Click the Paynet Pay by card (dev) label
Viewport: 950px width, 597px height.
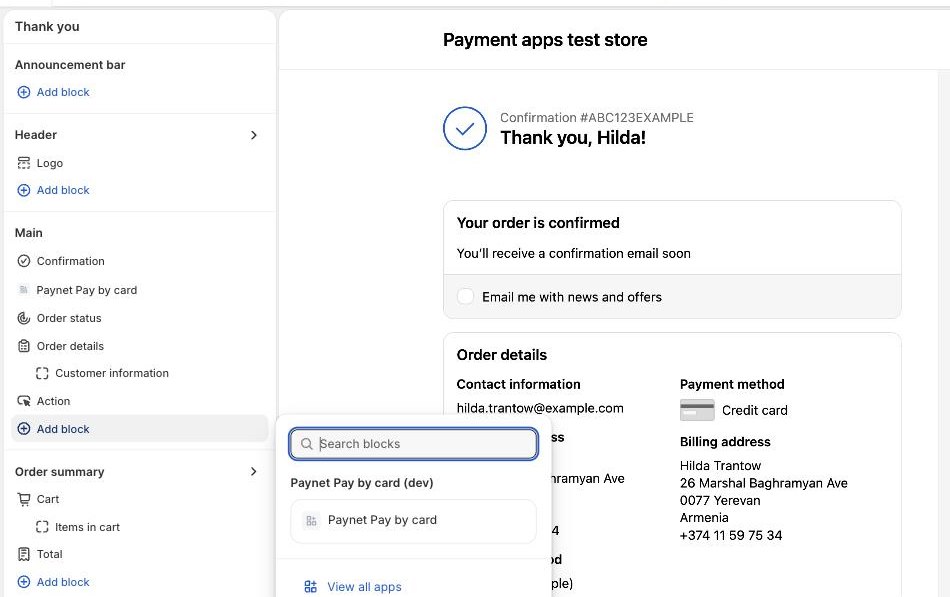(362, 483)
